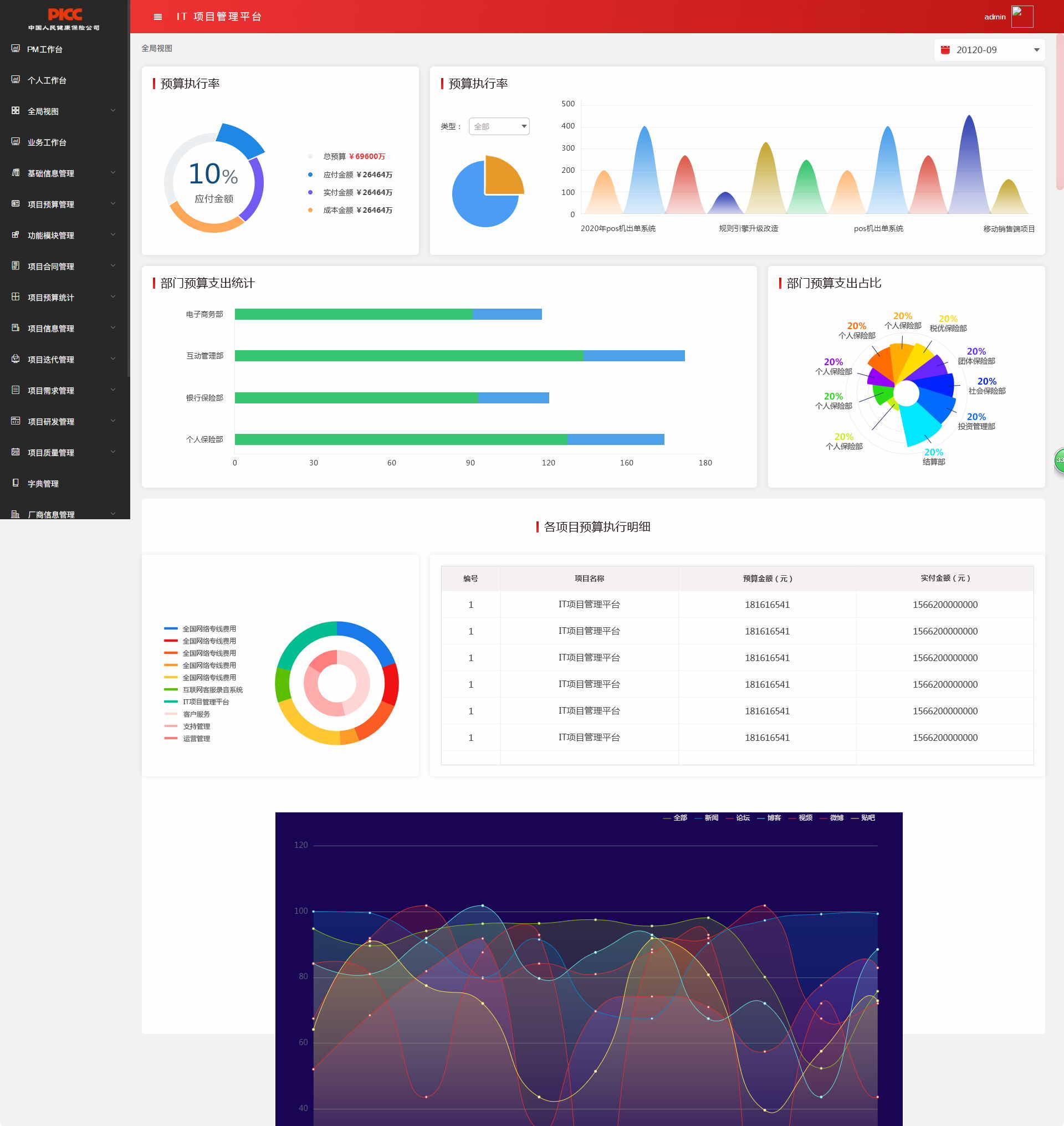The height and width of the screenshot is (1126, 1064).
Task: Click the admin avatar image
Action: tap(1021, 17)
